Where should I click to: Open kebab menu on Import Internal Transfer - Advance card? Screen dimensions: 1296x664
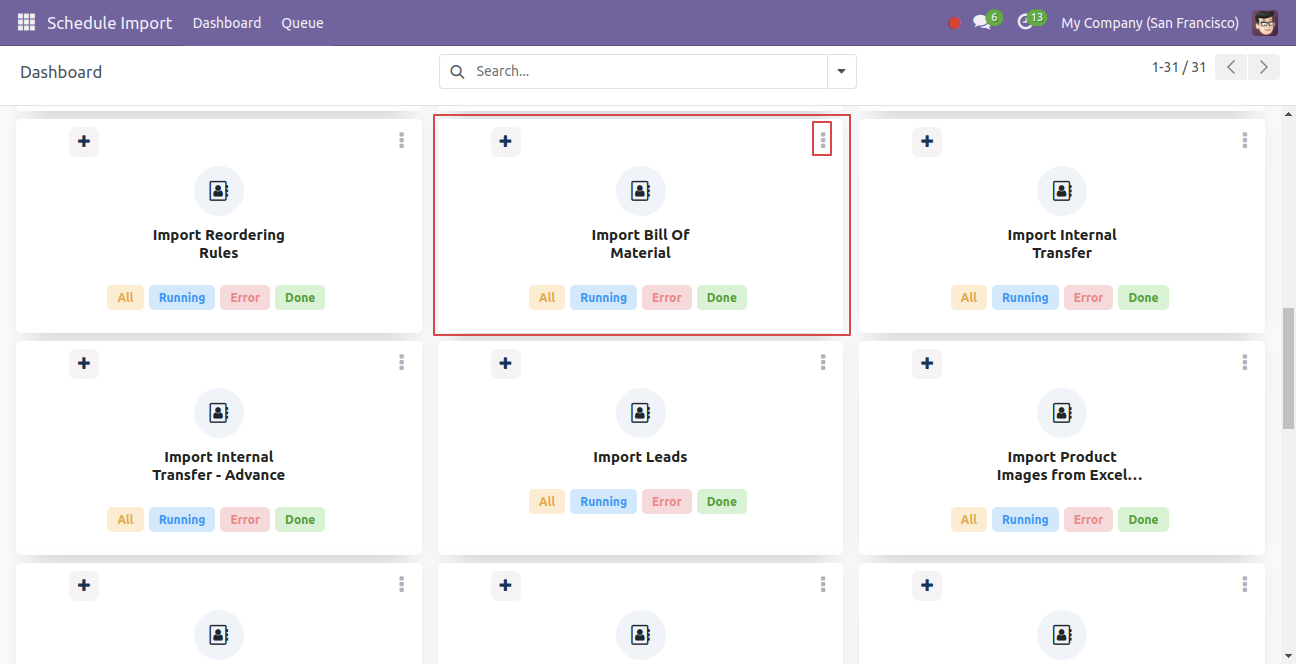[x=401, y=363]
